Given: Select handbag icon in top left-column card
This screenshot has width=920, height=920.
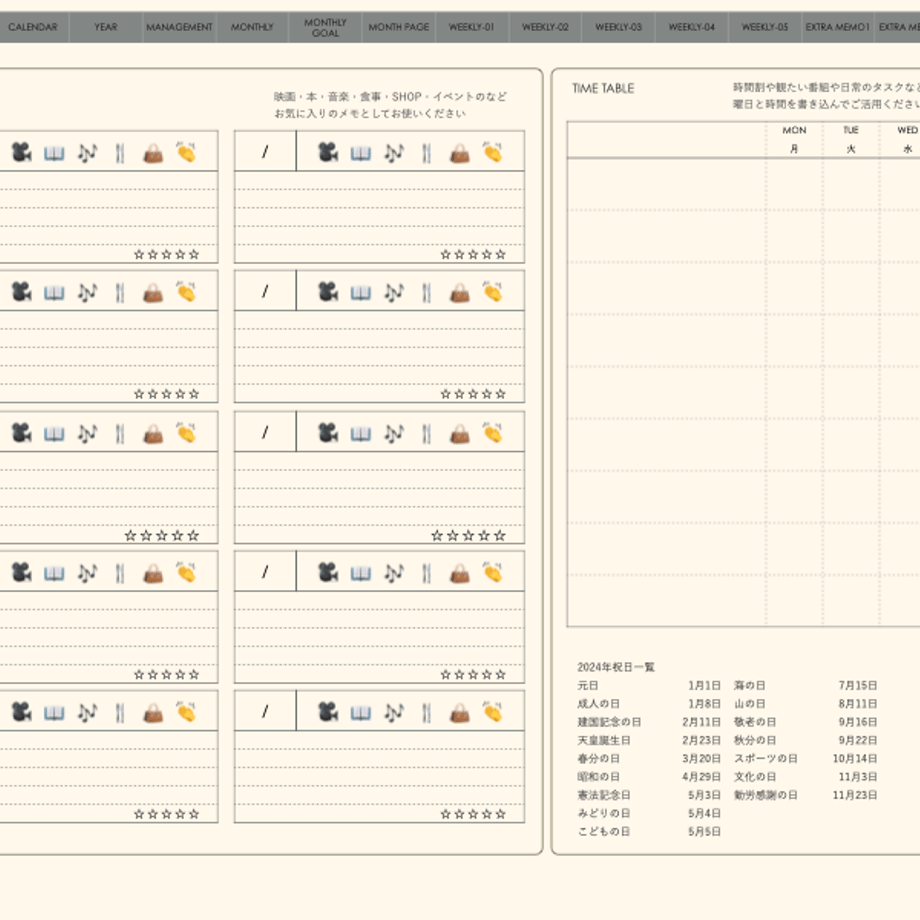Looking at the screenshot, I should 154,153.
